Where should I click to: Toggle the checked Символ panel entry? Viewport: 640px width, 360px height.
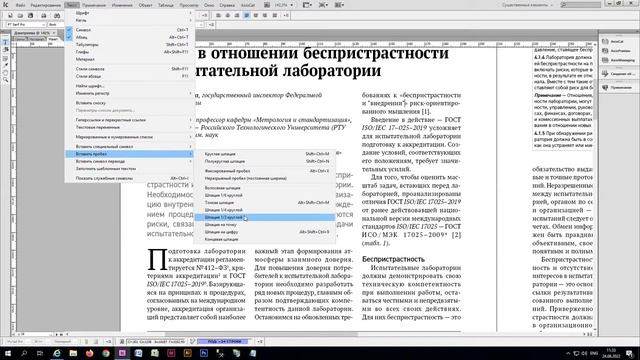pos(129,30)
